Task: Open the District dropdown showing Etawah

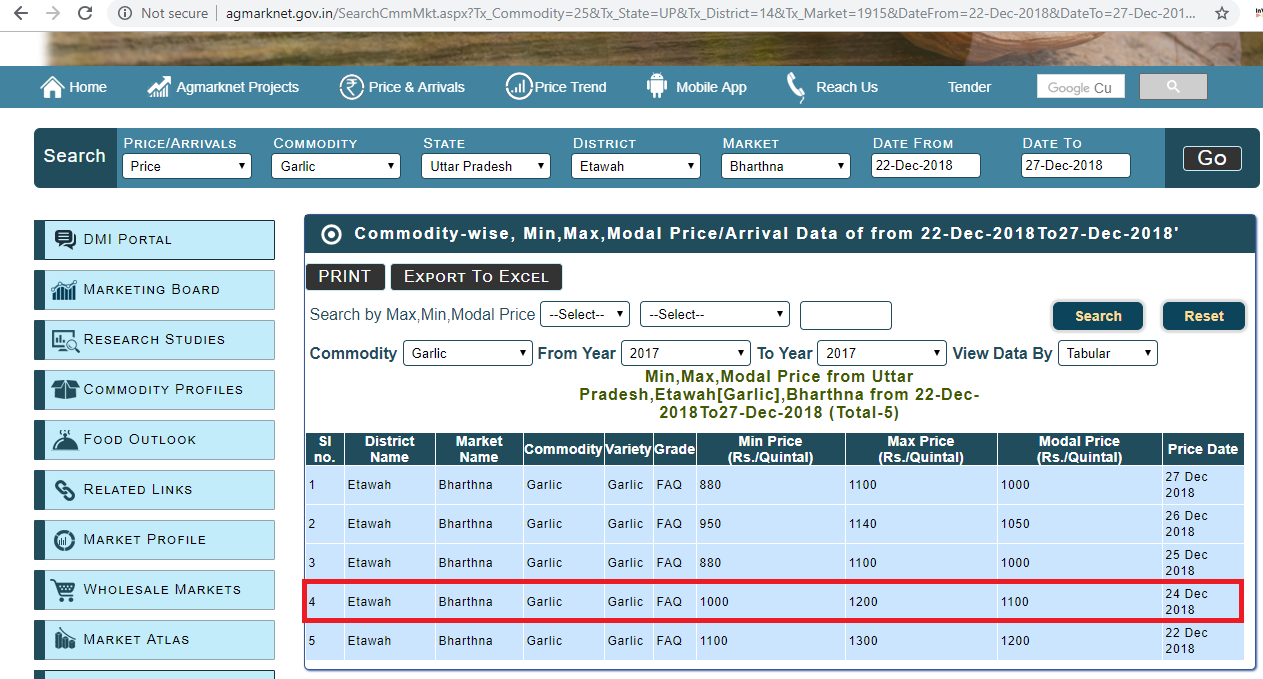Action: click(635, 166)
